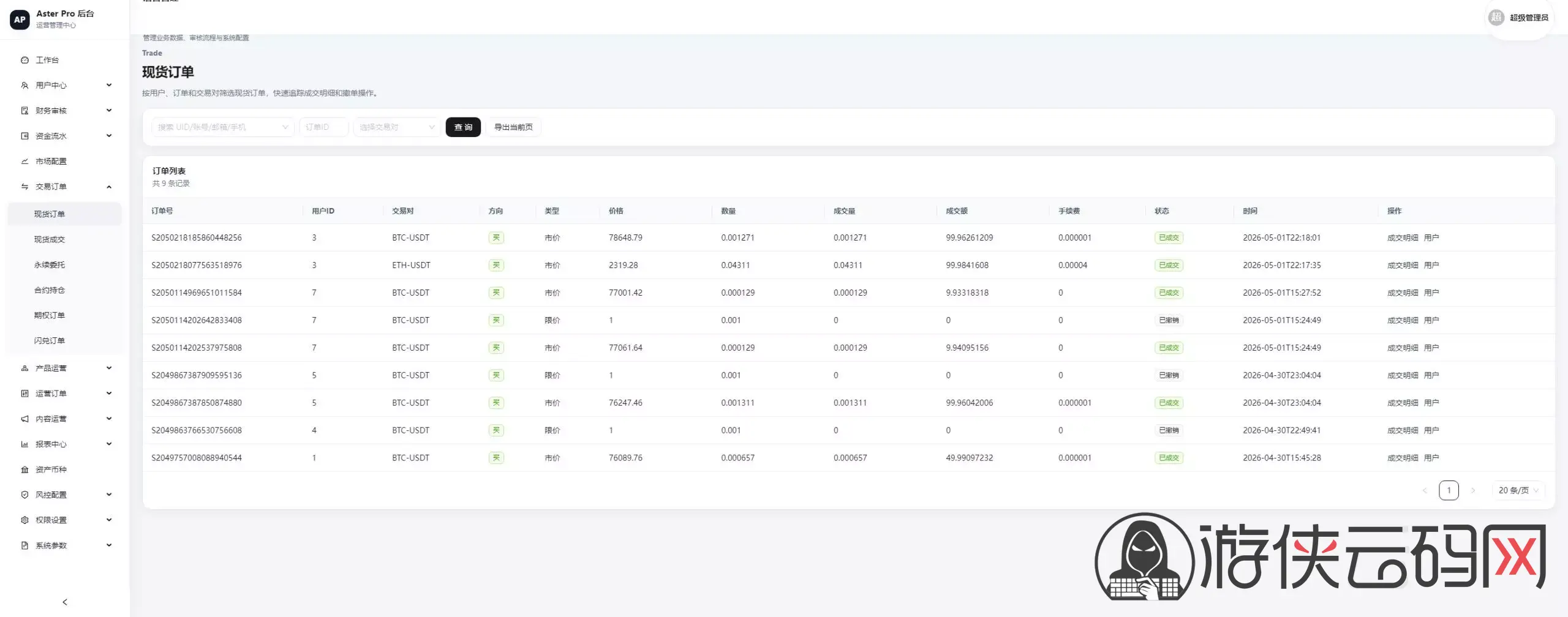Expand the 产品运营 menu section
Viewport: 1568px width, 617px height.
(65, 368)
